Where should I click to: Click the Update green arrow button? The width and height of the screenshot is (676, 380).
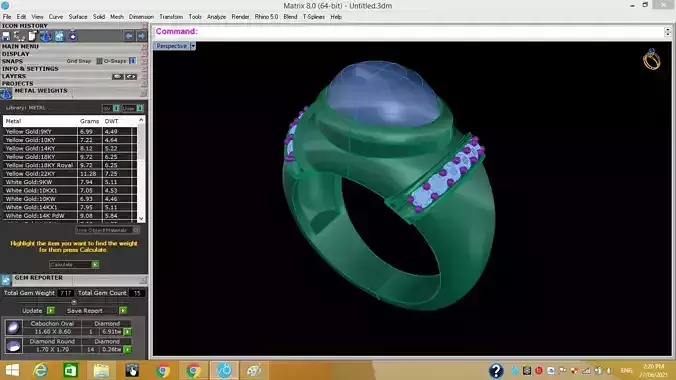(51, 311)
